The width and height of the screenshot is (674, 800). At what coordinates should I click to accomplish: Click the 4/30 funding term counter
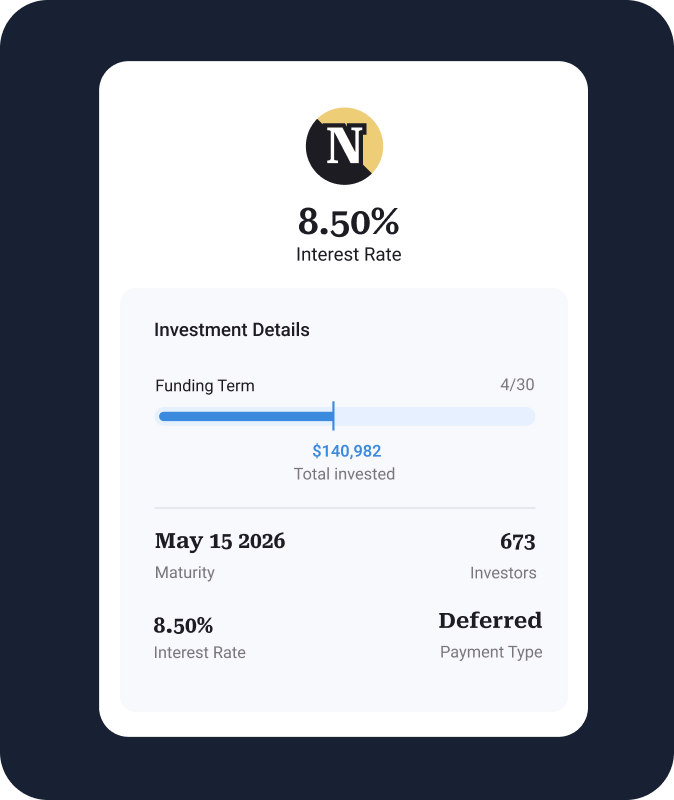pos(517,384)
